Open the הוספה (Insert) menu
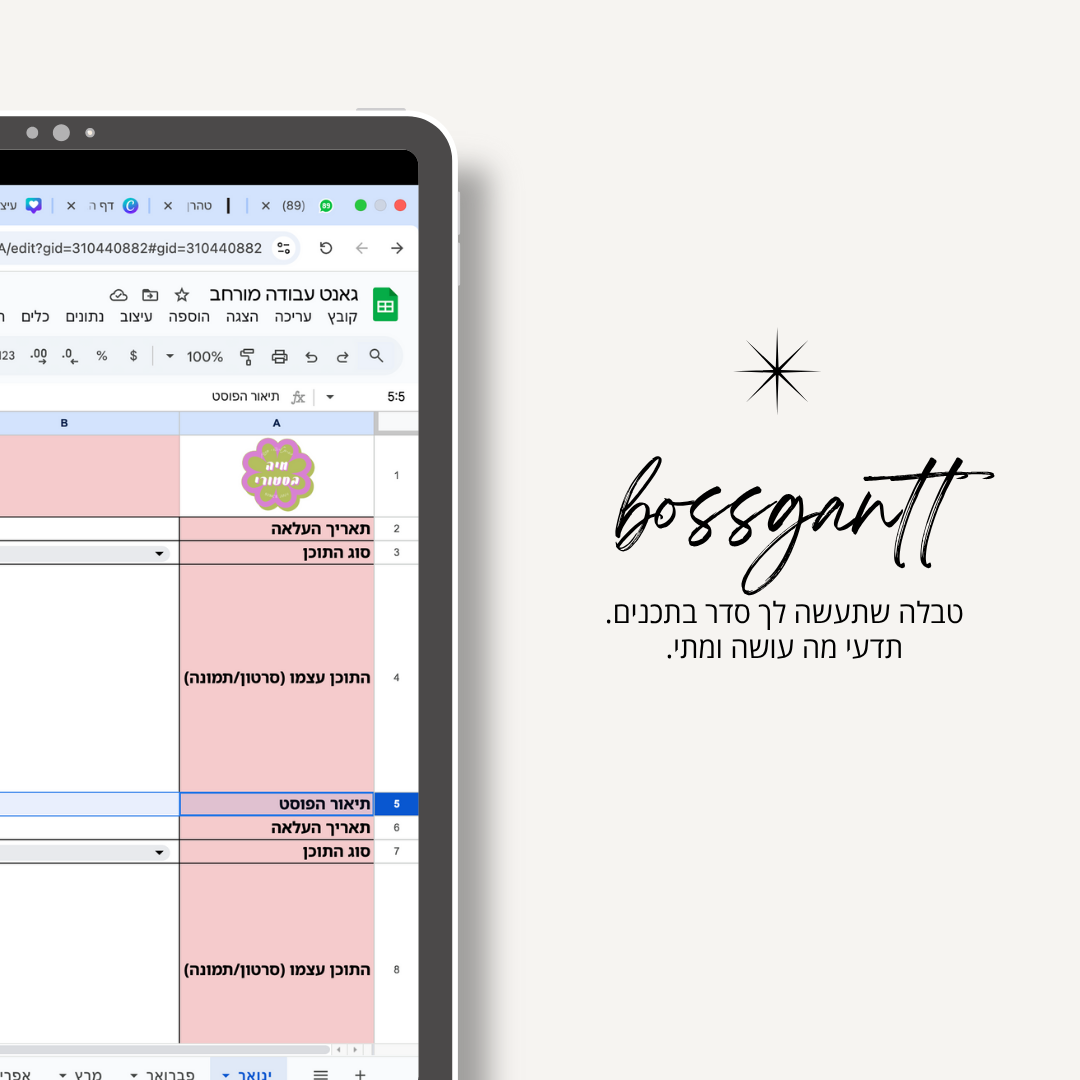 point(189,317)
